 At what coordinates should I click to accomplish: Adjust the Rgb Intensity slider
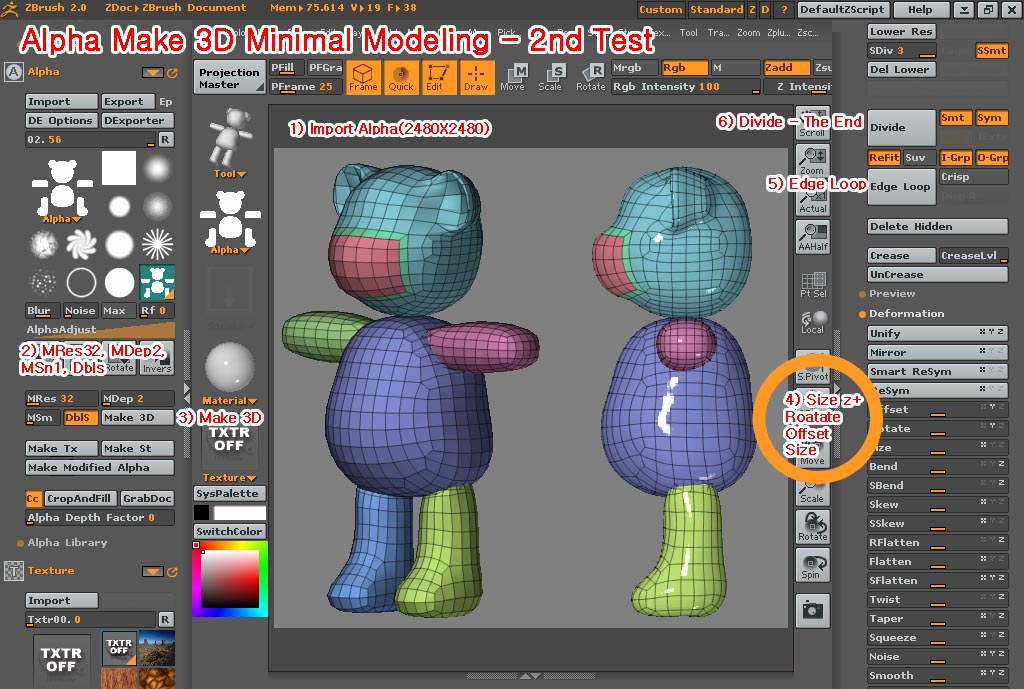686,87
